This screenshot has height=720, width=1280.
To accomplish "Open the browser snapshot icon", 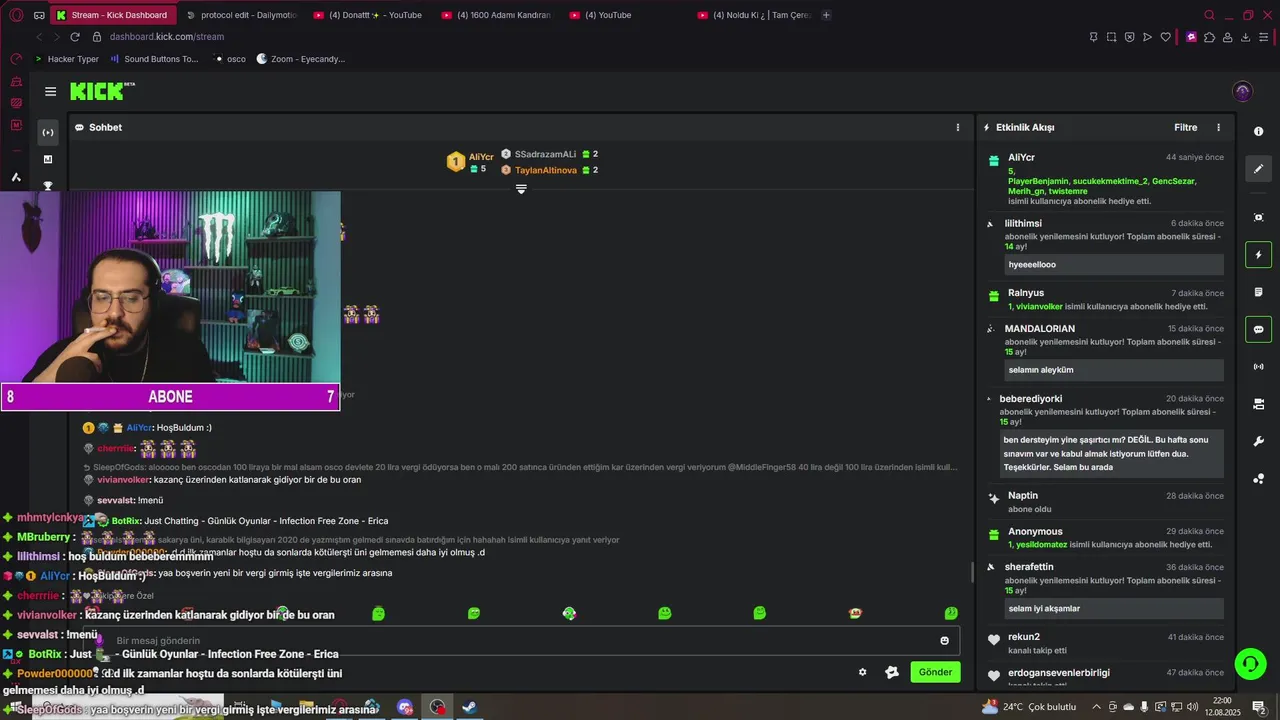I will pyautogui.click(x=1111, y=37).
